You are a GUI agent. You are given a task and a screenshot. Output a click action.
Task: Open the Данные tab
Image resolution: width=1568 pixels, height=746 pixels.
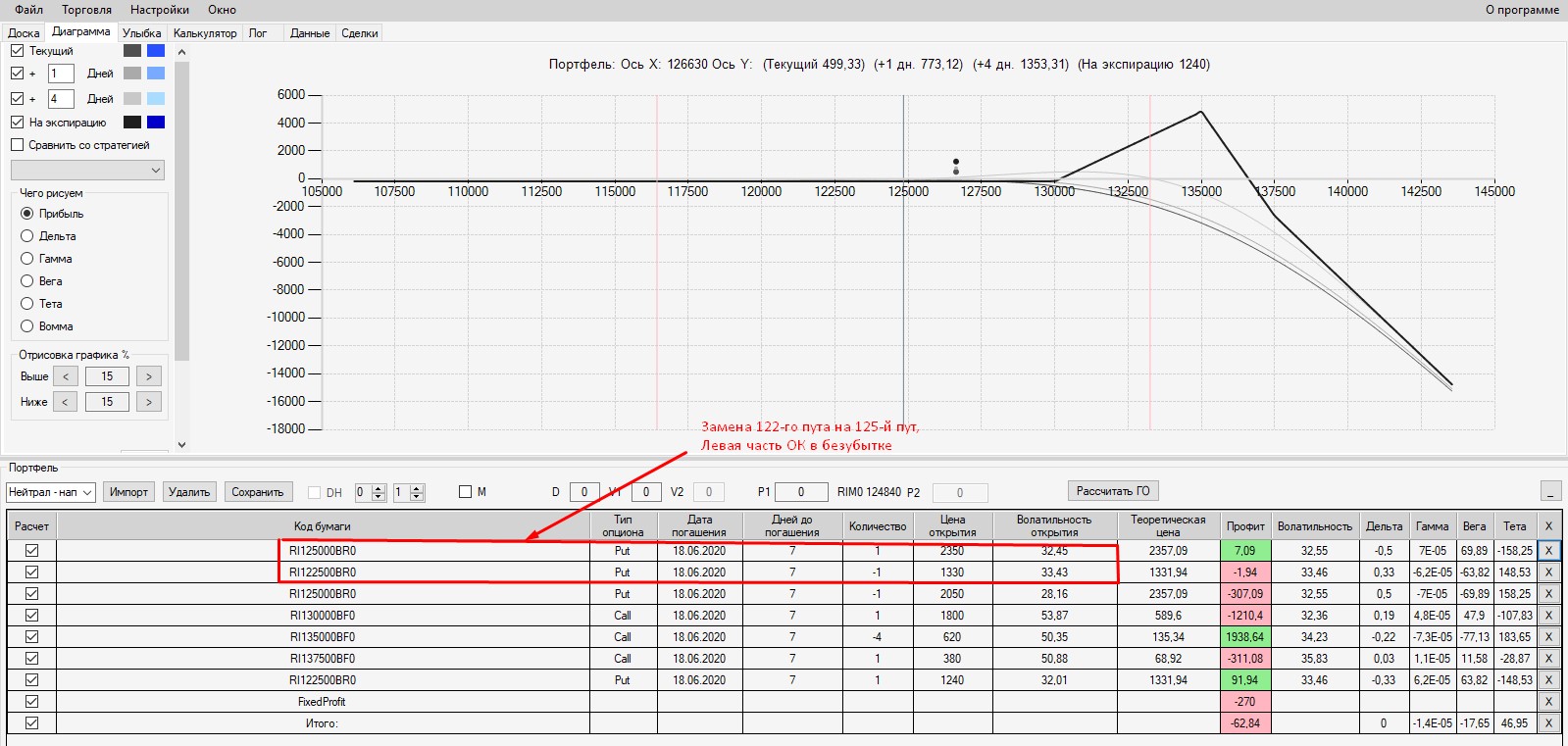point(310,33)
